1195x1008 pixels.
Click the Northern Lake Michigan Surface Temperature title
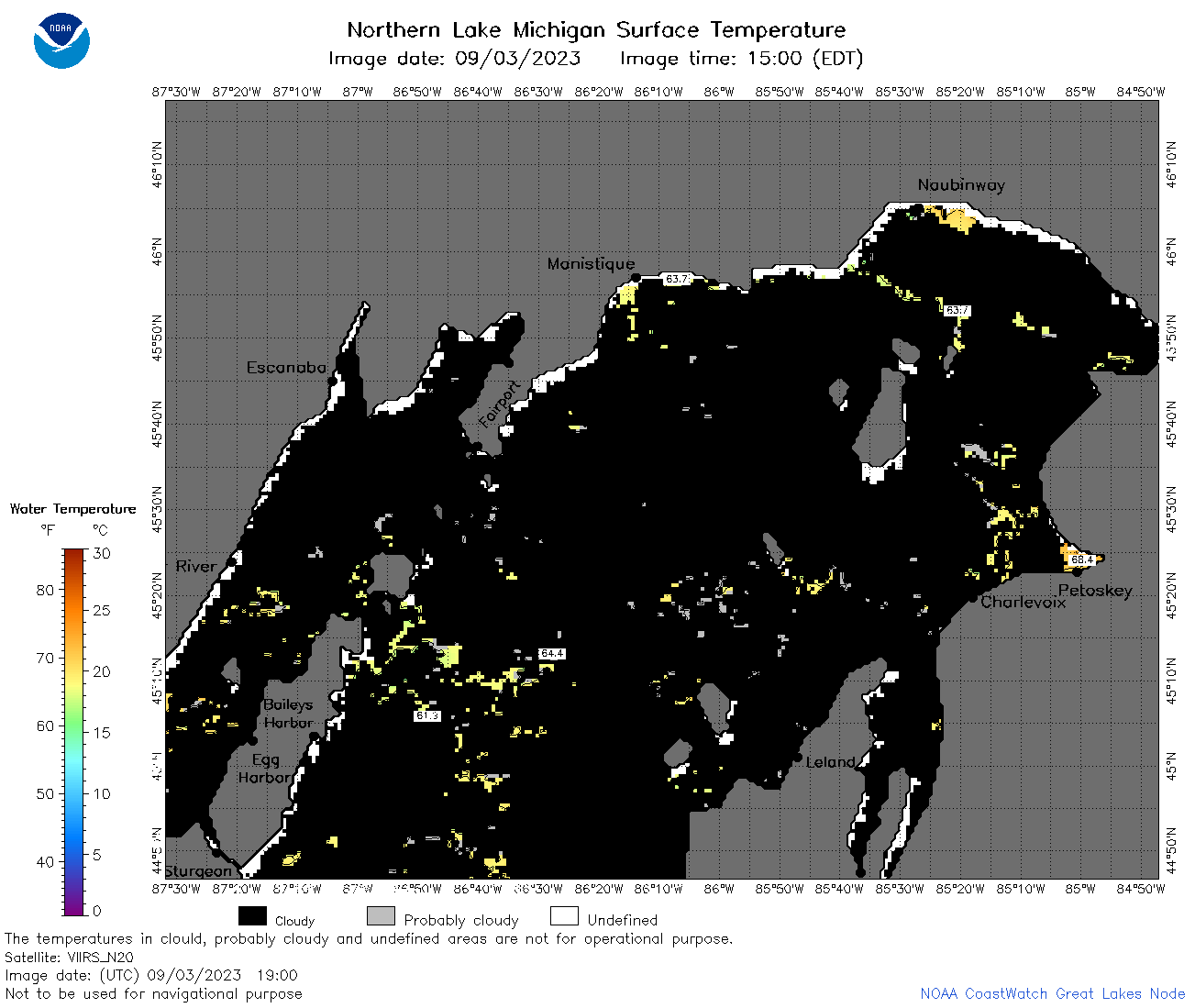[x=596, y=30]
